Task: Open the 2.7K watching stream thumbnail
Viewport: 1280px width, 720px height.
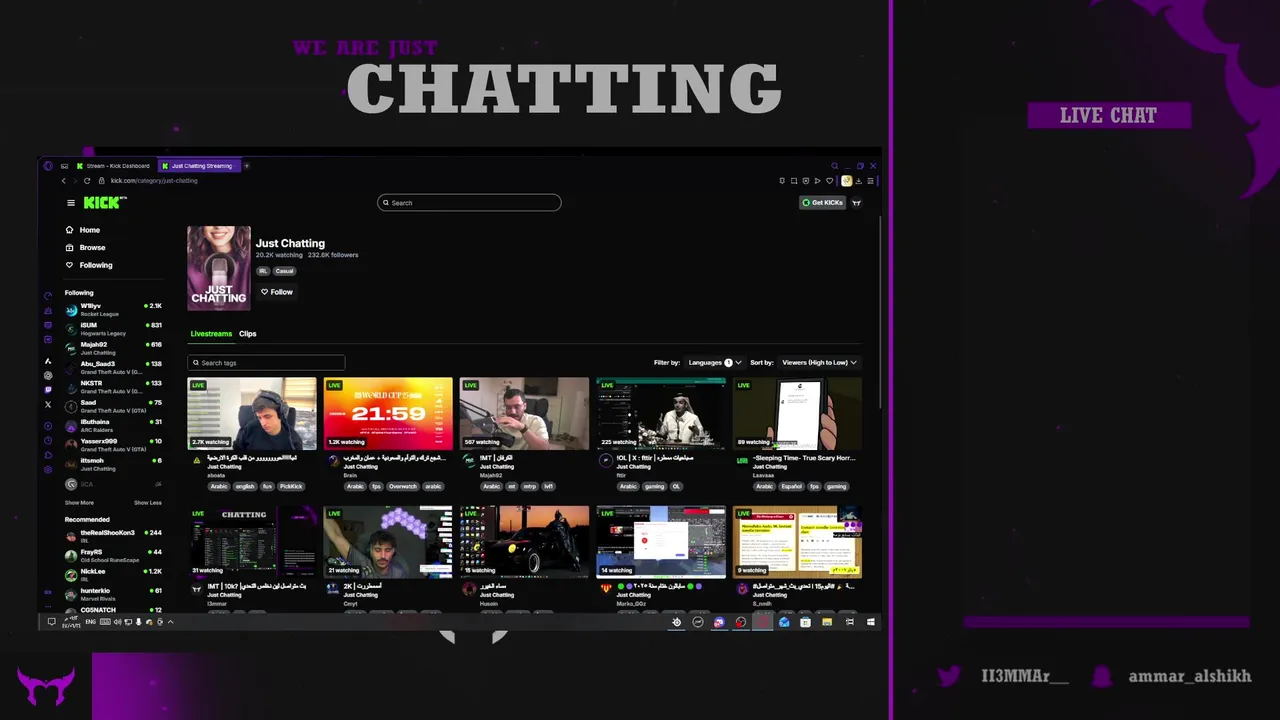Action: (x=252, y=413)
